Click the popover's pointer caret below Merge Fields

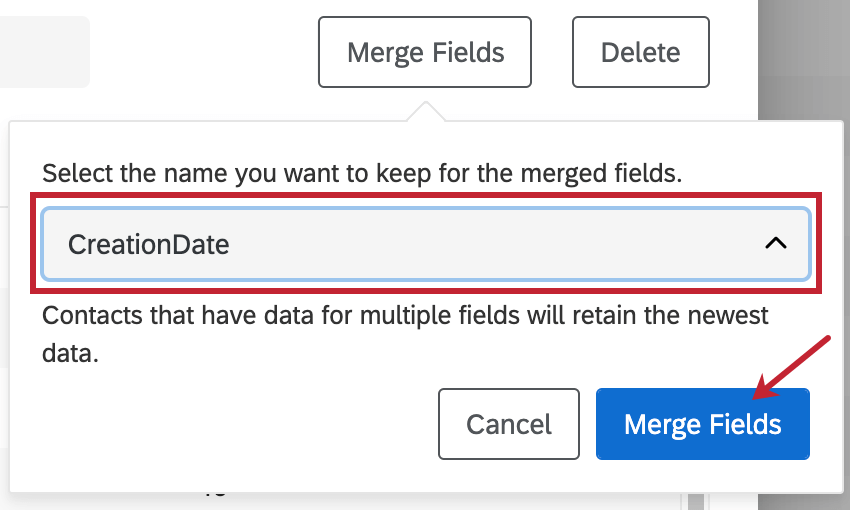(426, 111)
